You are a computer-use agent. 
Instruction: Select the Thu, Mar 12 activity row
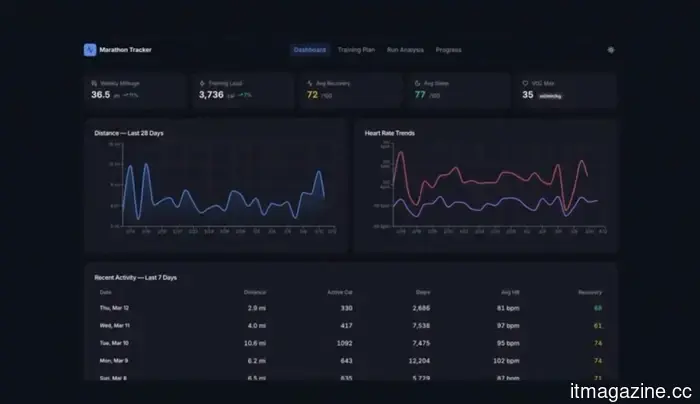(350, 308)
